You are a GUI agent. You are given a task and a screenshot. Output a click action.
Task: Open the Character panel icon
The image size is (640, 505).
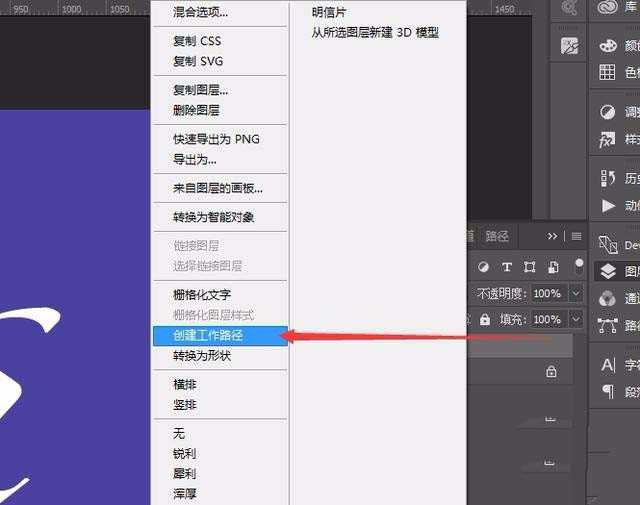(608, 365)
